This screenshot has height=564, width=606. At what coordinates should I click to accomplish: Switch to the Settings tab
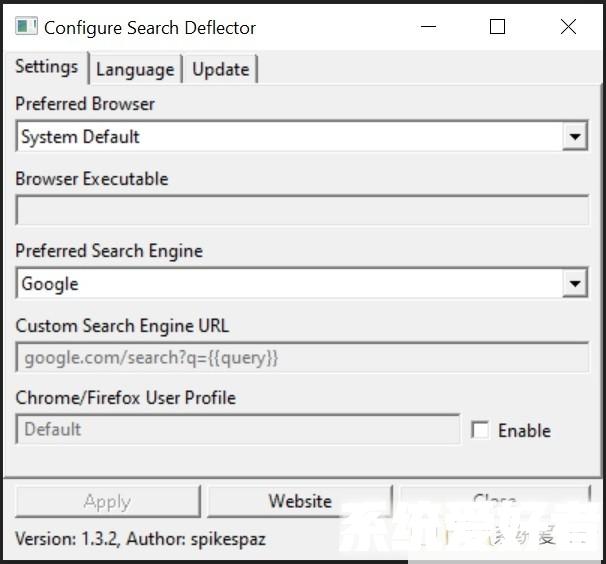click(46, 67)
